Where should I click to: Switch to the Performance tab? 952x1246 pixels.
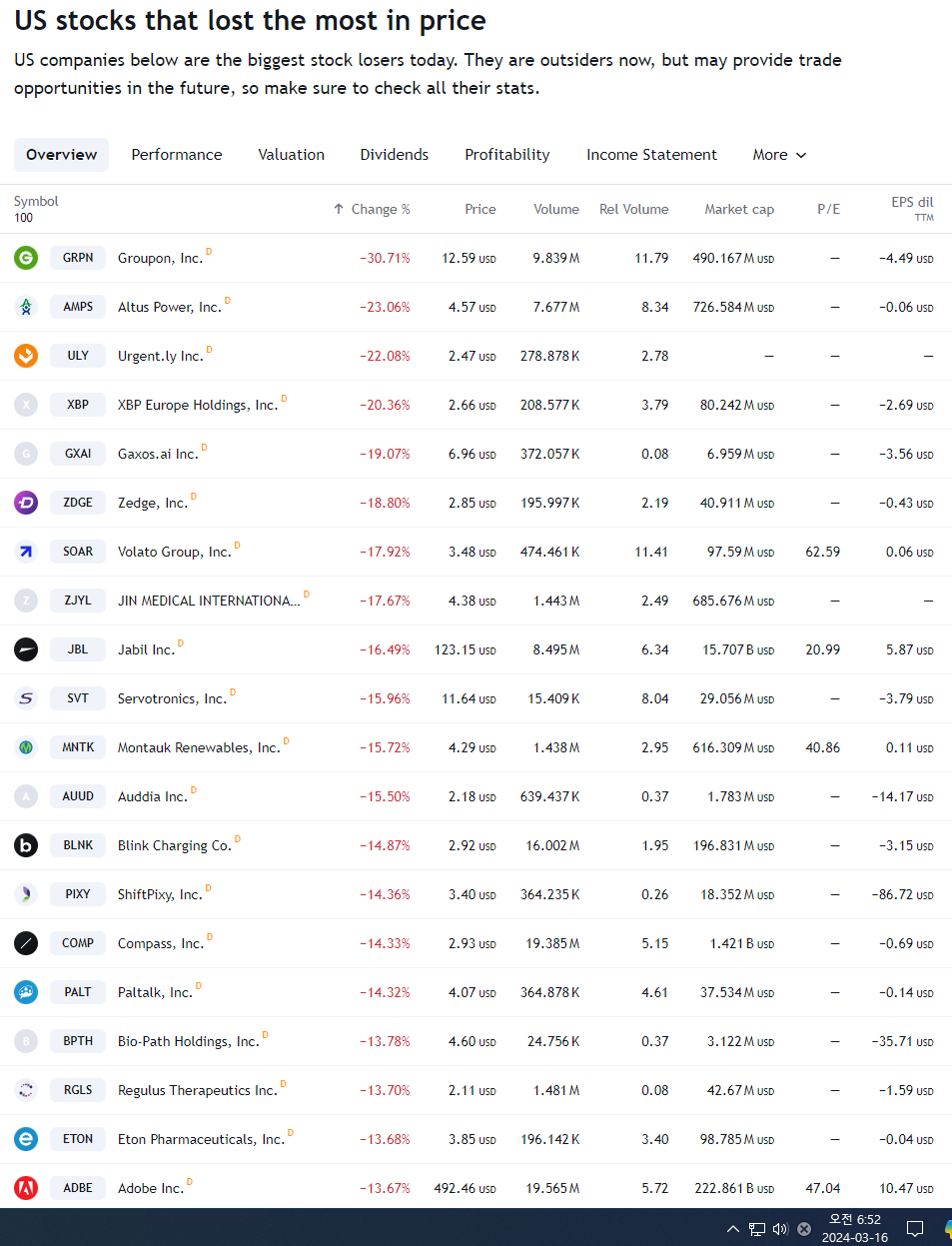(x=177, y=155)
